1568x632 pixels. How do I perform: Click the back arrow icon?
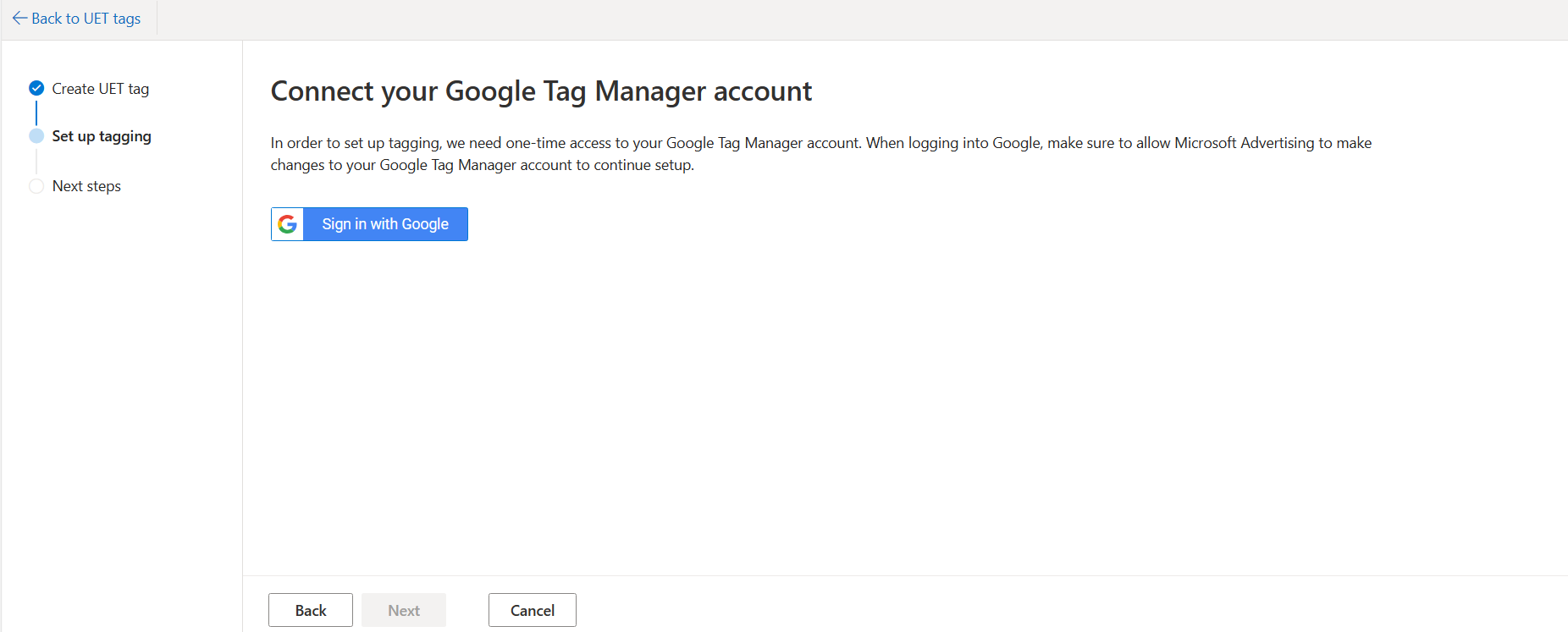click(19, 19)
